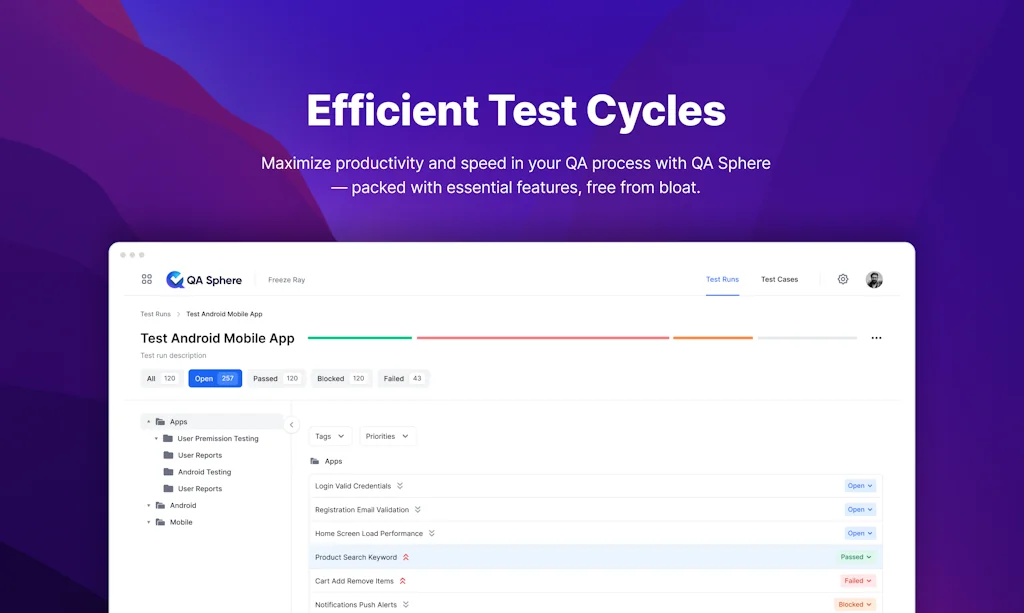This screenshot has height=613, width=1024.
Task: Open the apps grid menu icon
Action: [x=147, y=280]
